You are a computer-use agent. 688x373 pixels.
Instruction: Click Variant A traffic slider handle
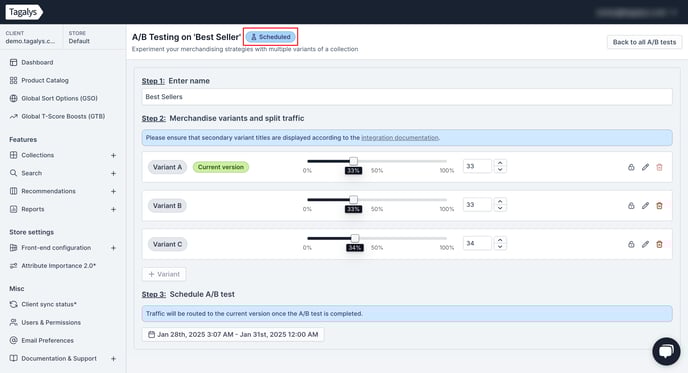pyautogui.click(x=353, y=161)
